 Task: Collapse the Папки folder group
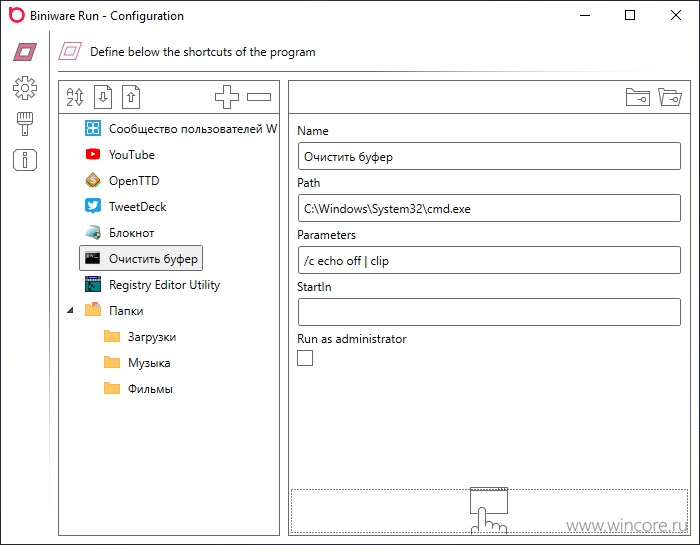pos(70,310)
